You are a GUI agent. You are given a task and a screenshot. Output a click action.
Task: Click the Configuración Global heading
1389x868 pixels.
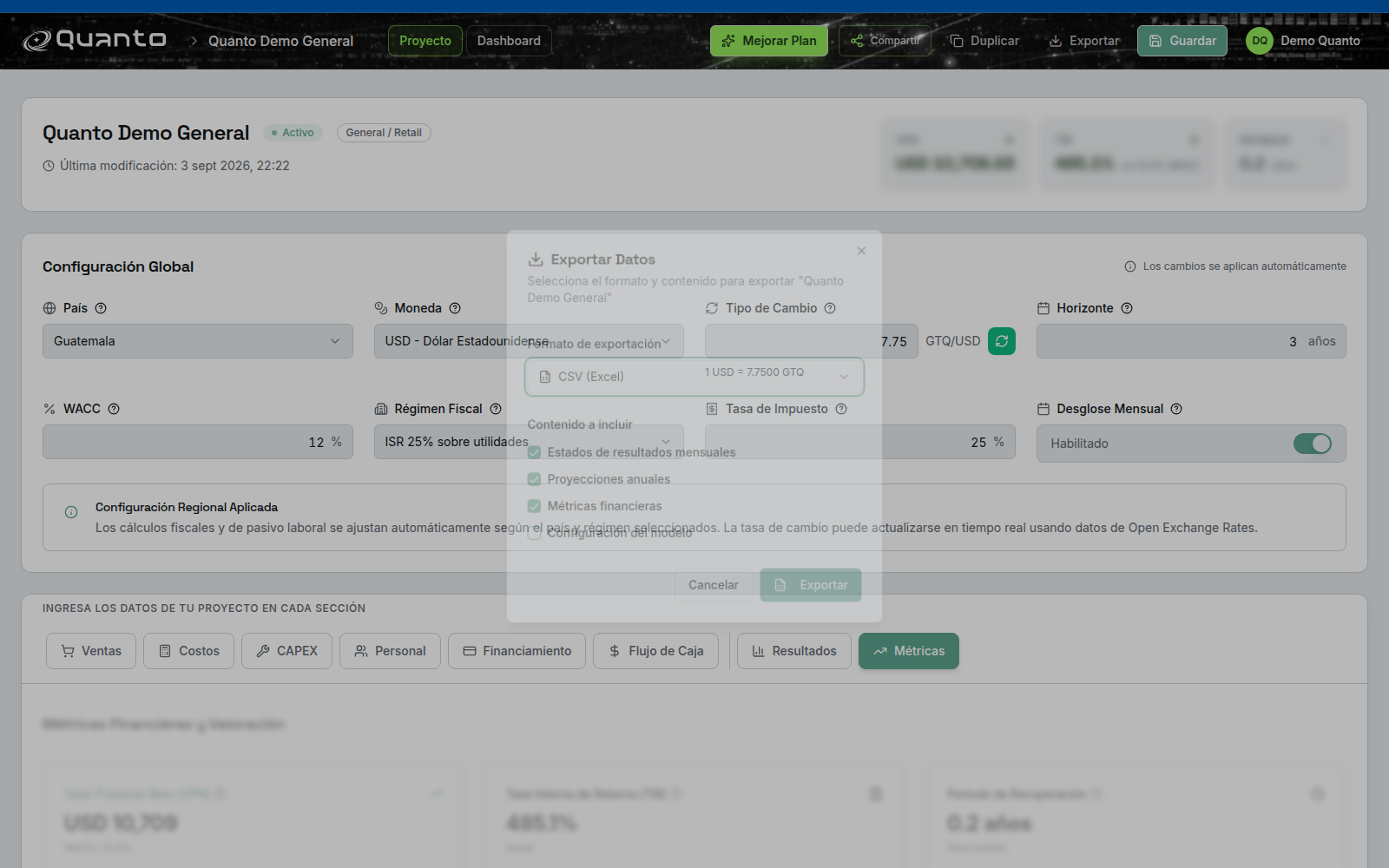click(118, 266)
